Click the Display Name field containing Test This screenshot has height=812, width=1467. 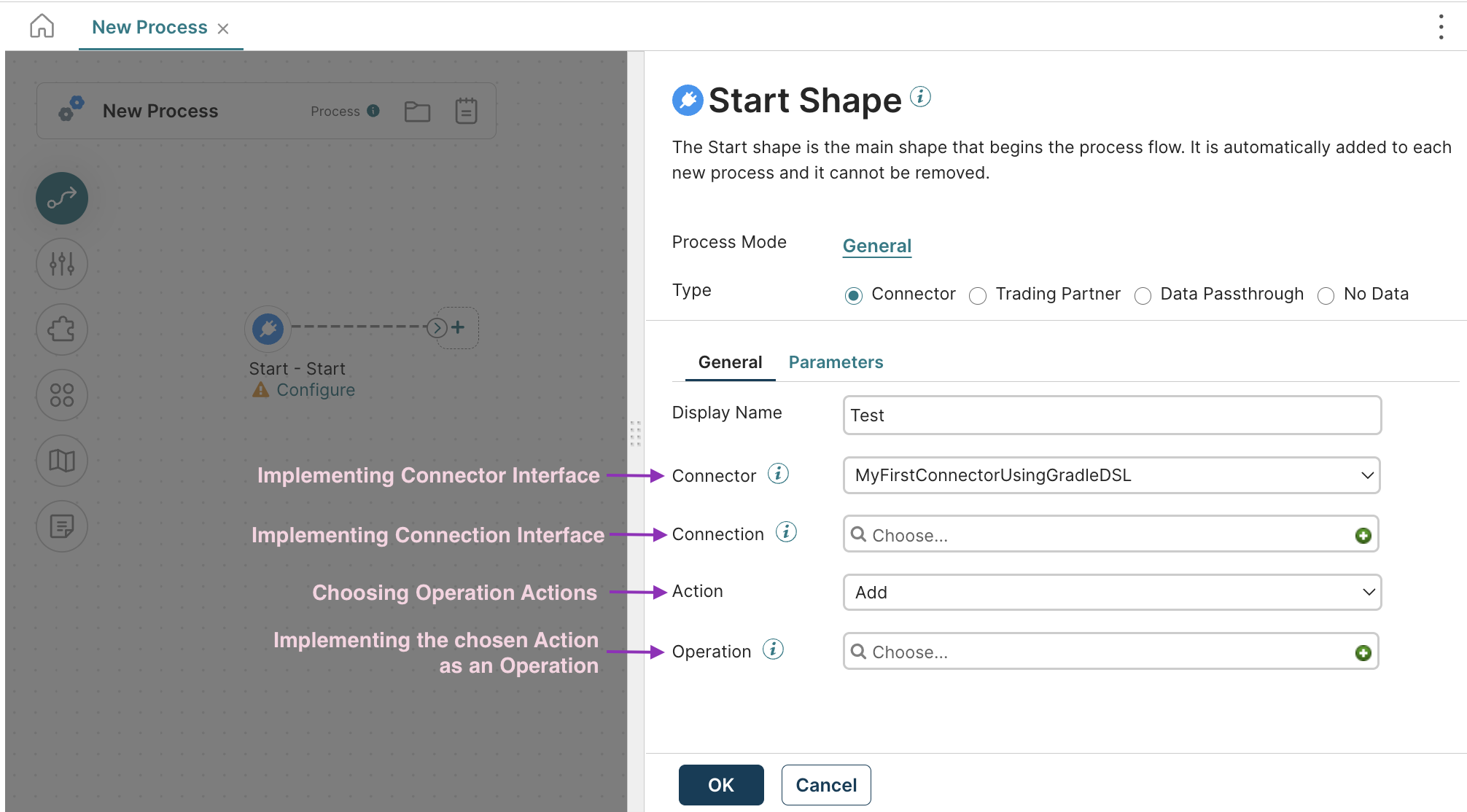point(1110,415)
